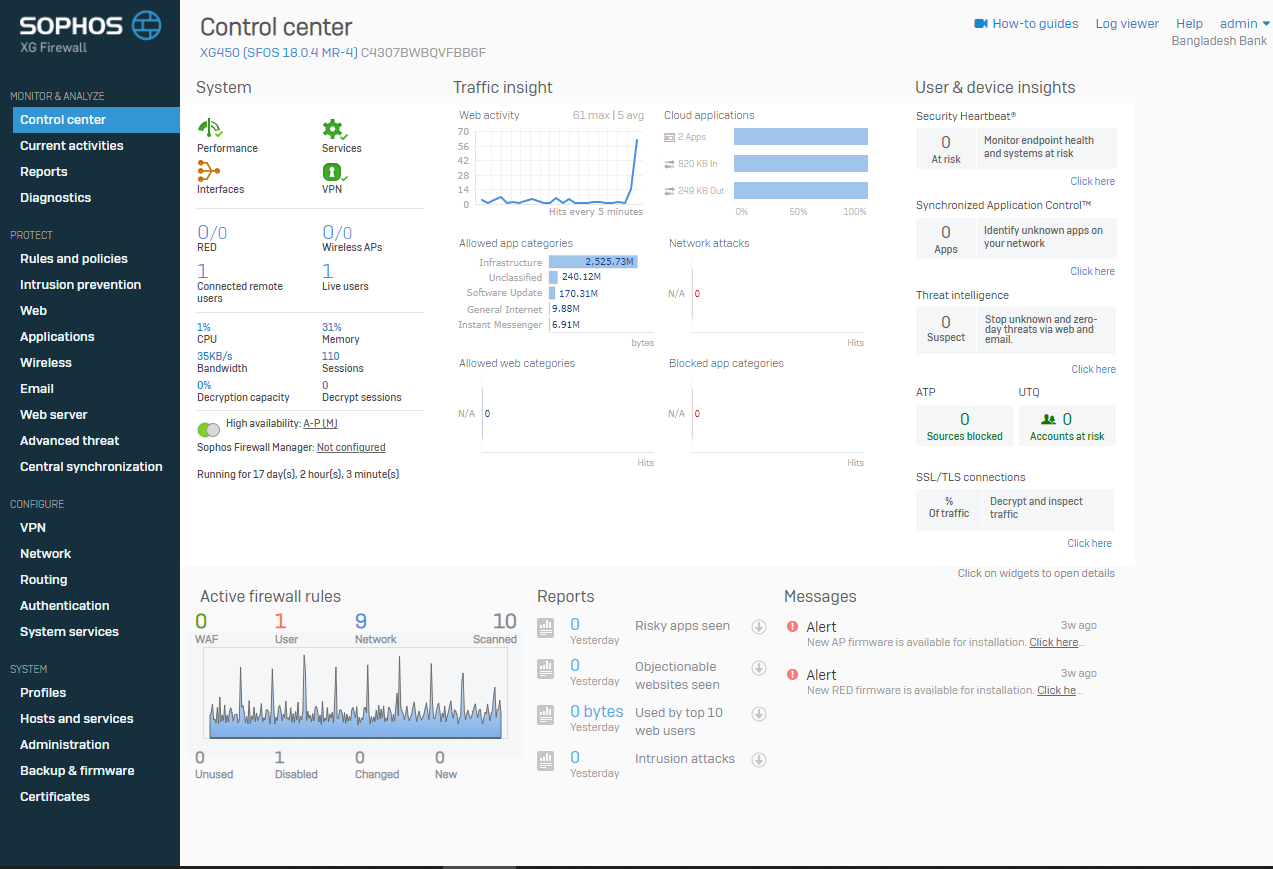Image resolution: width=1273 pixels, height=869 pixels.
Task: Open Intrusion prevention menu item
Action: pyautogui.click(x=81, y=285)
